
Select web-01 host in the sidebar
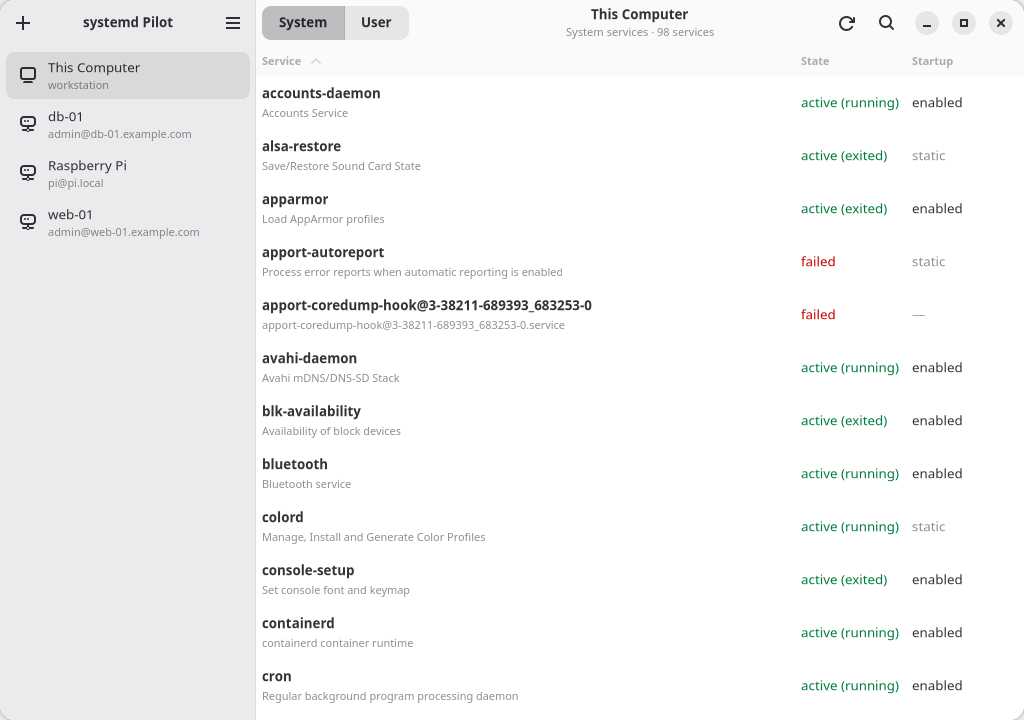click(128, 222)
